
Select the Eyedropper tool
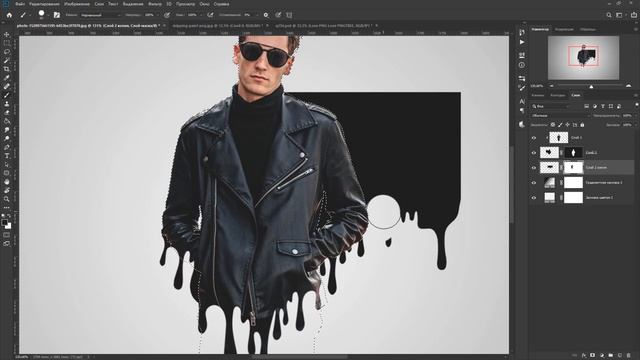point(7,78)
